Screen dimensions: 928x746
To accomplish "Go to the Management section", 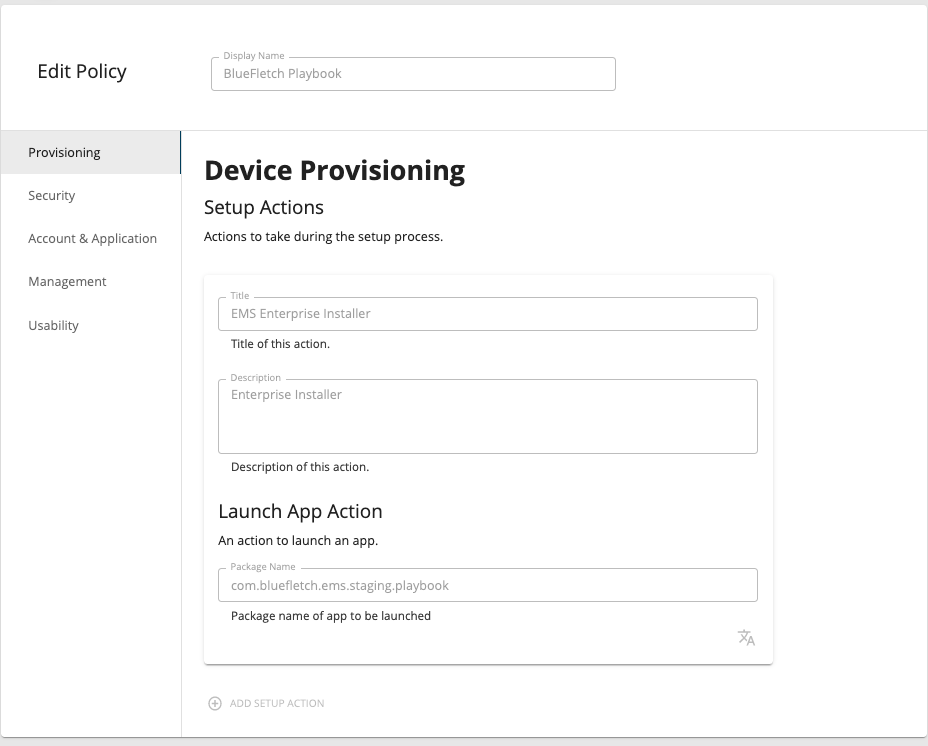I will [x=91, y=282].
